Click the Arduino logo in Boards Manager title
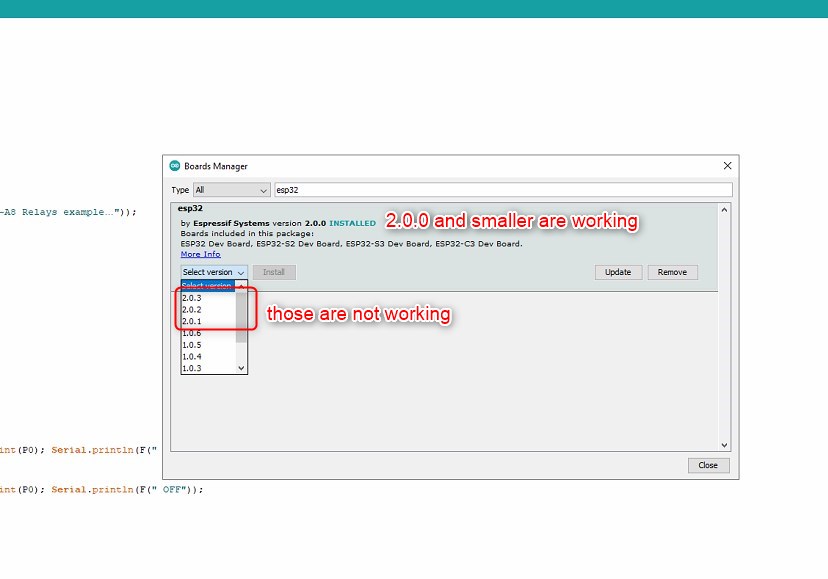Screen dimensions: 828x579 [x=175, y=166]
